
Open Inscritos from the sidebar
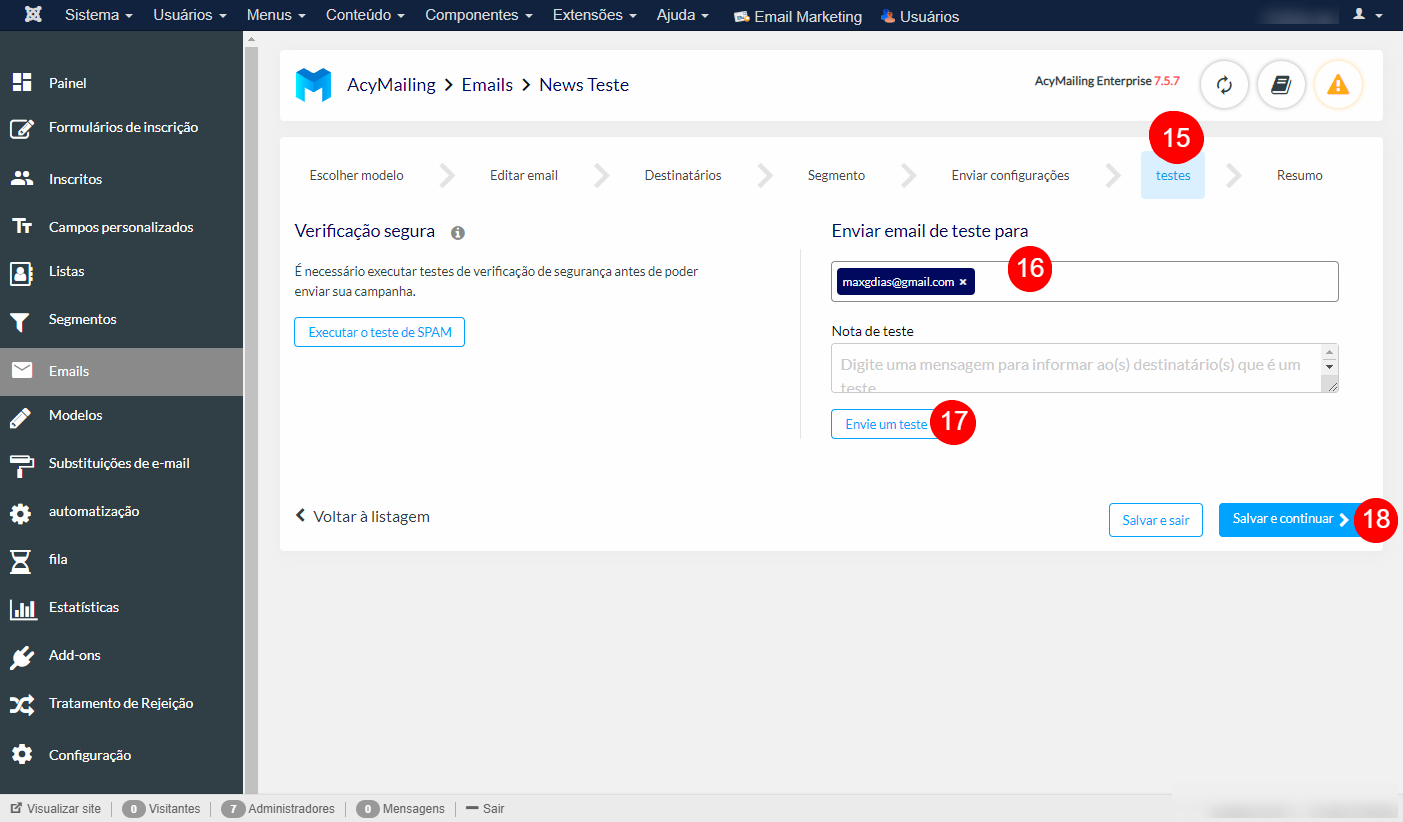[21, 178]
